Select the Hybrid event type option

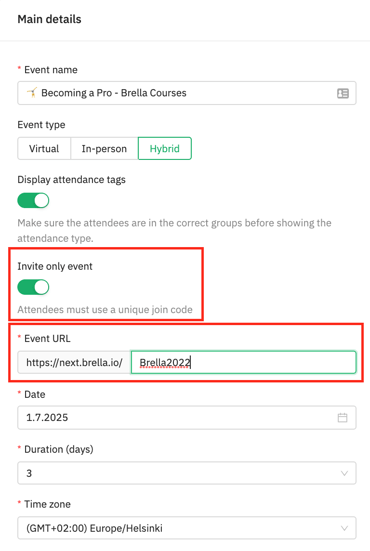coord(165,149)
